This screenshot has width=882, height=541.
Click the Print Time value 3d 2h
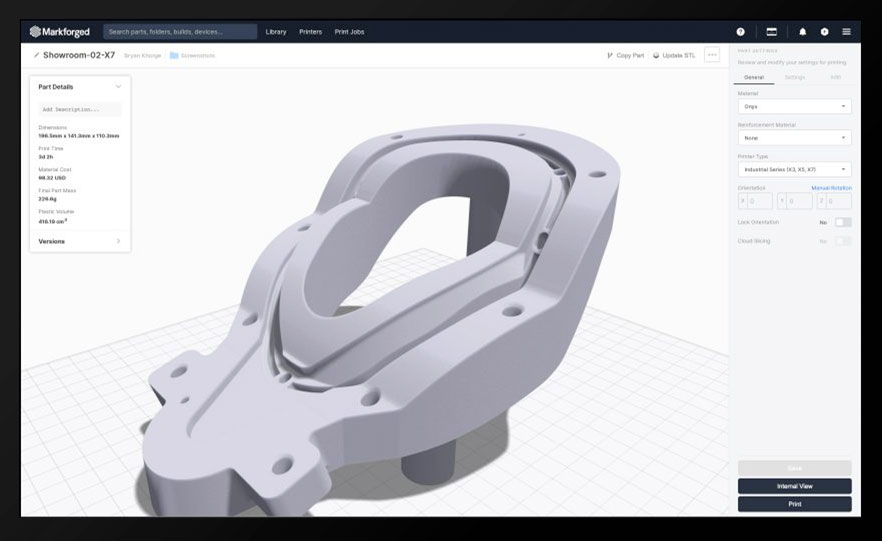[x=46, y=157]
